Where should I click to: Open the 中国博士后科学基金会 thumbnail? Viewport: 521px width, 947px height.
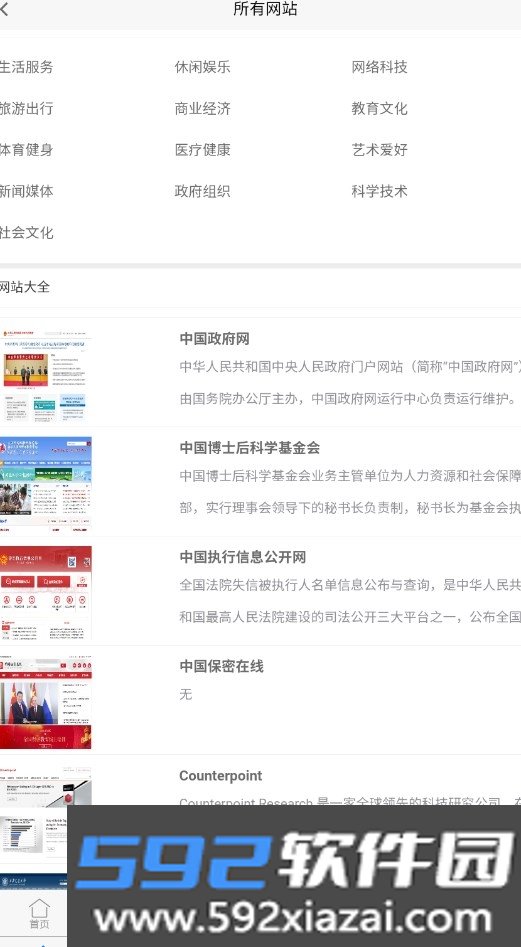46,484
